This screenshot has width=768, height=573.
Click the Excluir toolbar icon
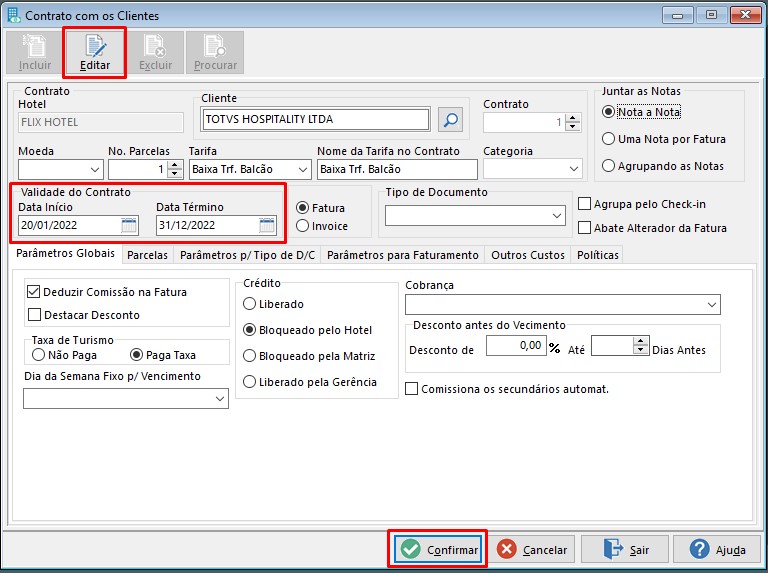(x=155, y=52)
